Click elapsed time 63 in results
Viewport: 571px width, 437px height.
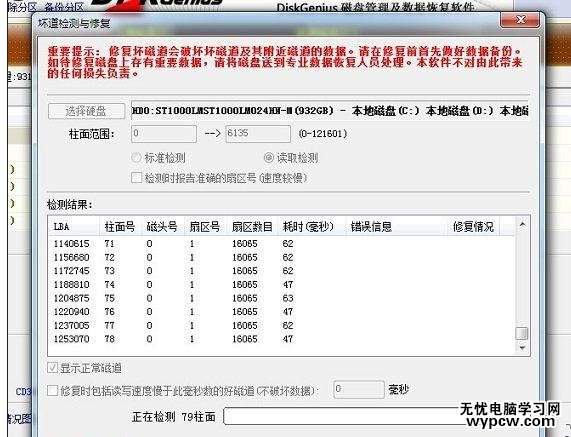pos(288,298)
